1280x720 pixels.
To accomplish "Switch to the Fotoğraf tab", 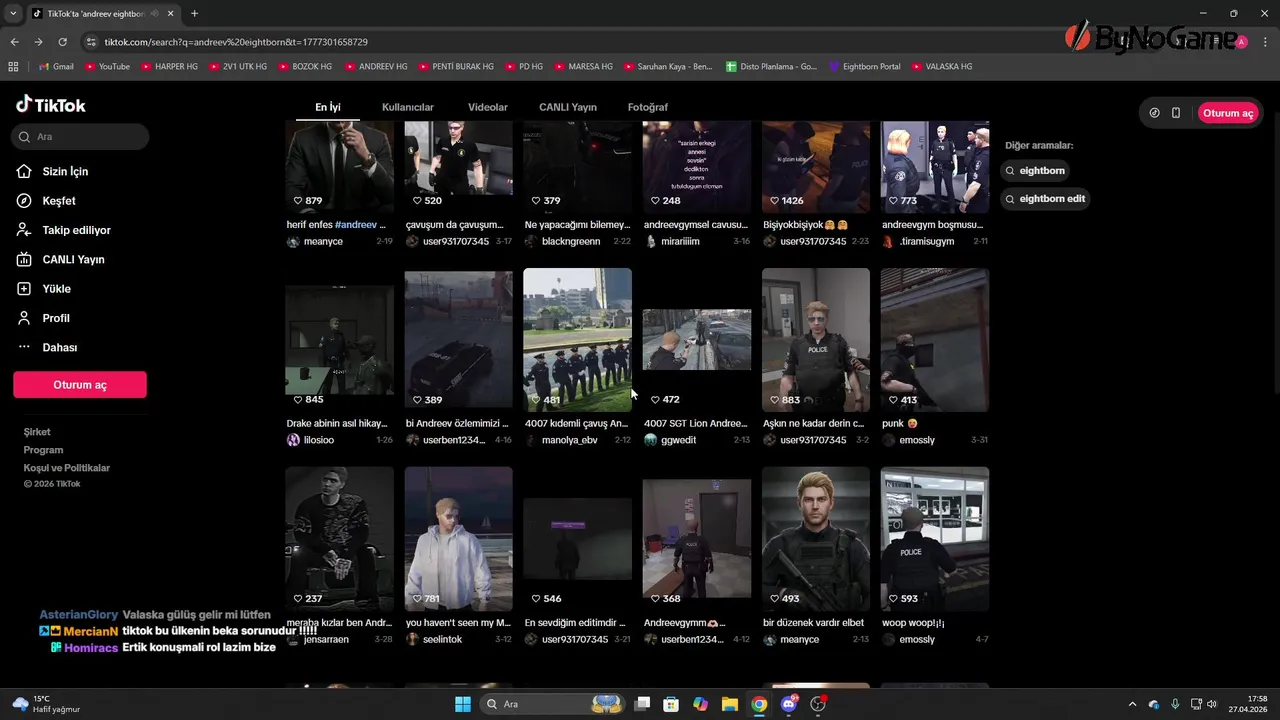I will (x=648, y=107).
